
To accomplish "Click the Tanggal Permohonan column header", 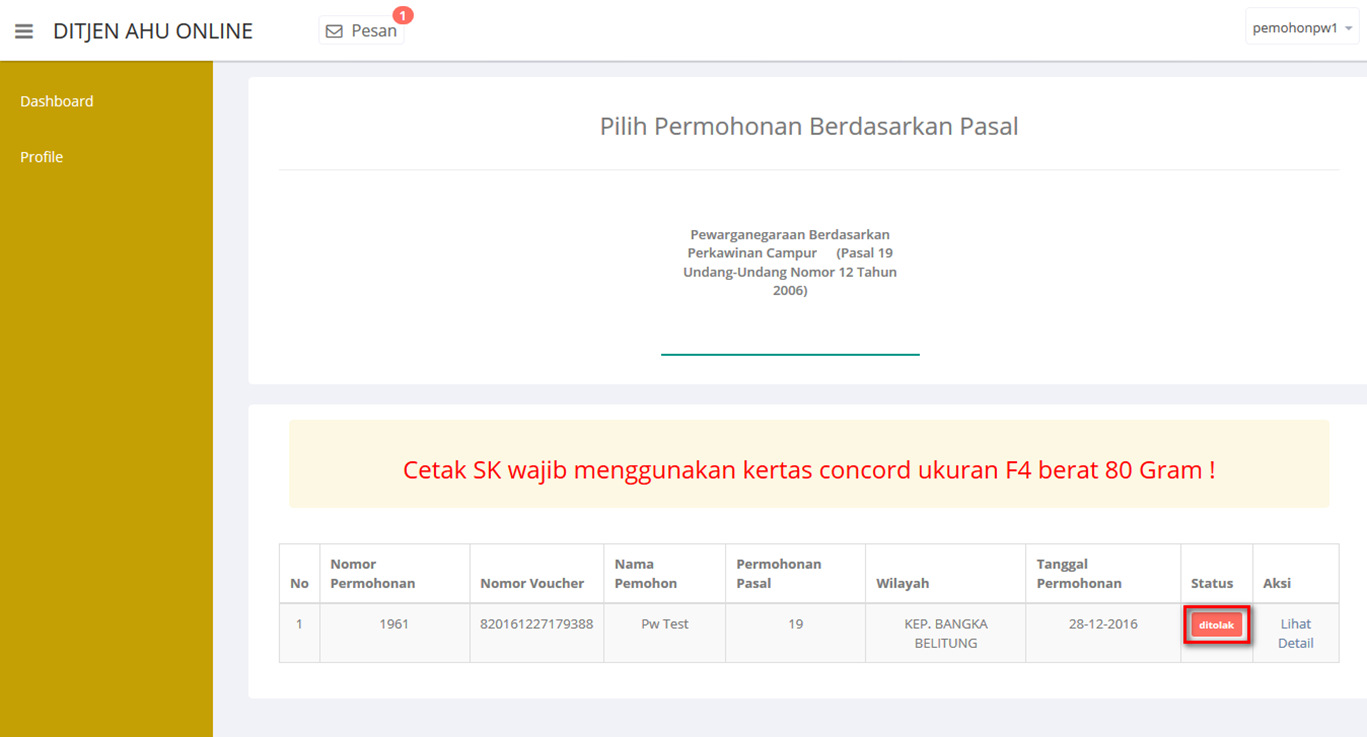I will tap(1079, 573).
